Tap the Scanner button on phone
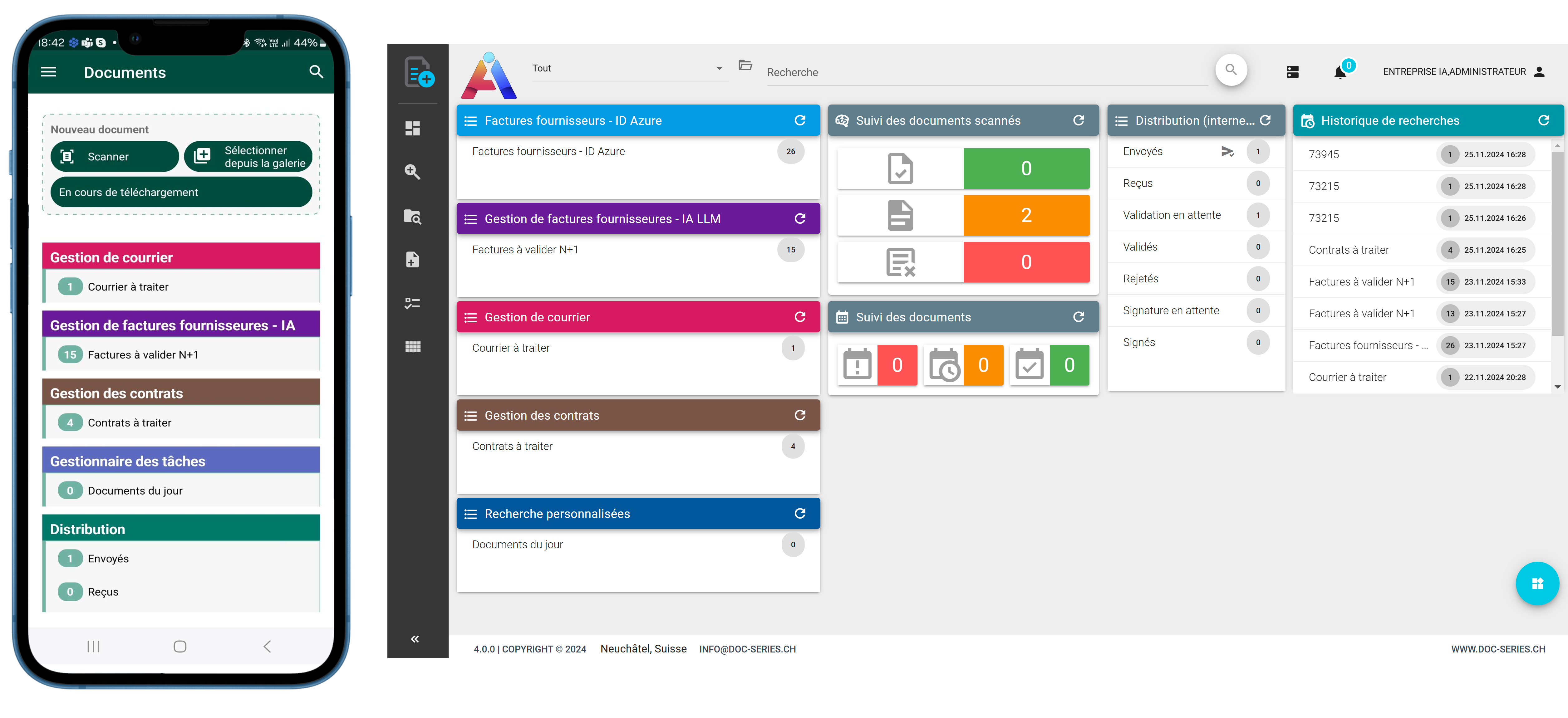1568x718 pixels. pyautogui.click(x=115, y=156)
